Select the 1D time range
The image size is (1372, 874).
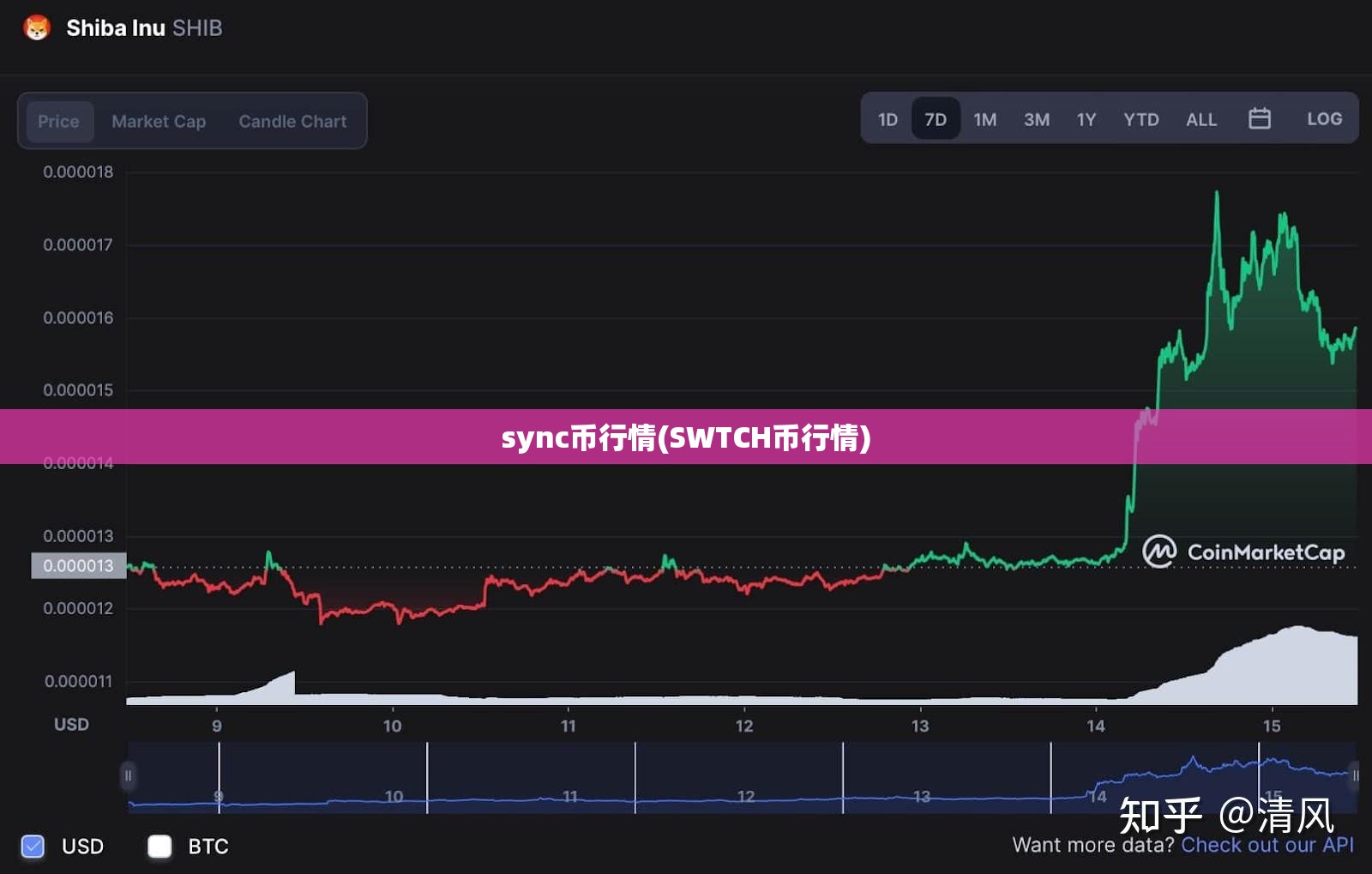[888, 119]
